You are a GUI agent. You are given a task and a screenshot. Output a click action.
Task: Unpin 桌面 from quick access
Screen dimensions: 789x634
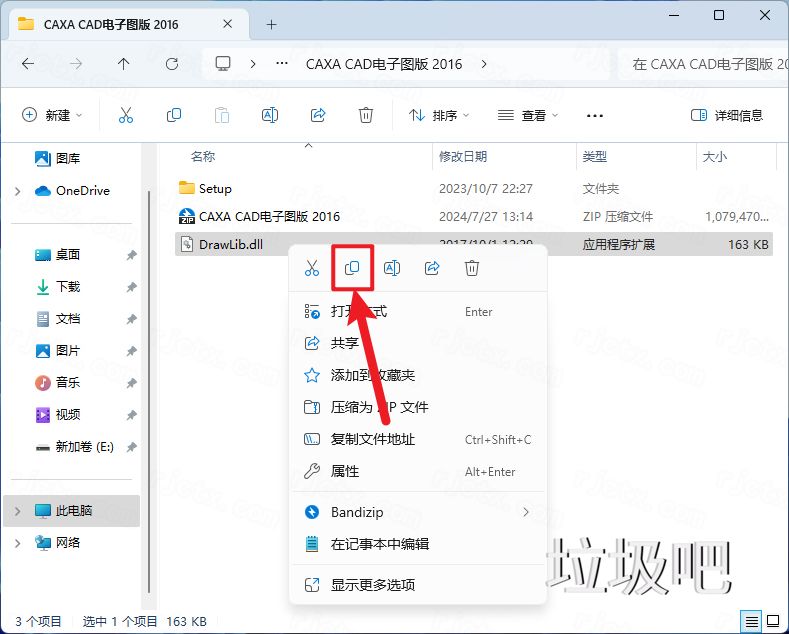131,255
